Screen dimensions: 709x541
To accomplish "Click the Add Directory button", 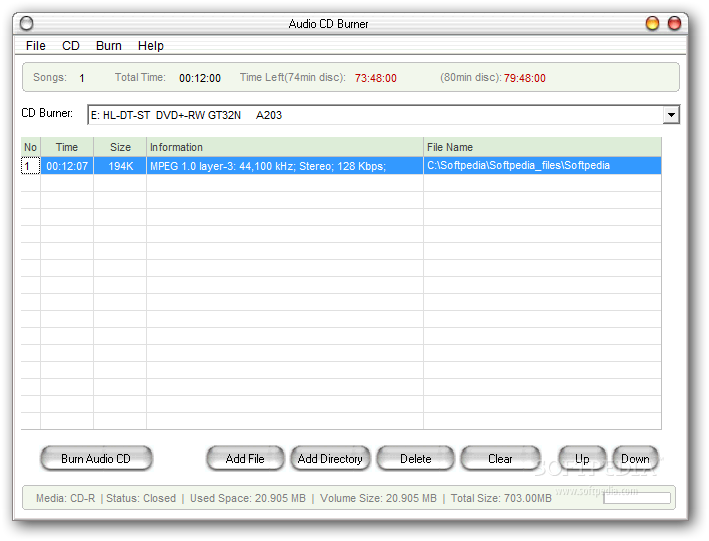I will [x=330, y=459].
